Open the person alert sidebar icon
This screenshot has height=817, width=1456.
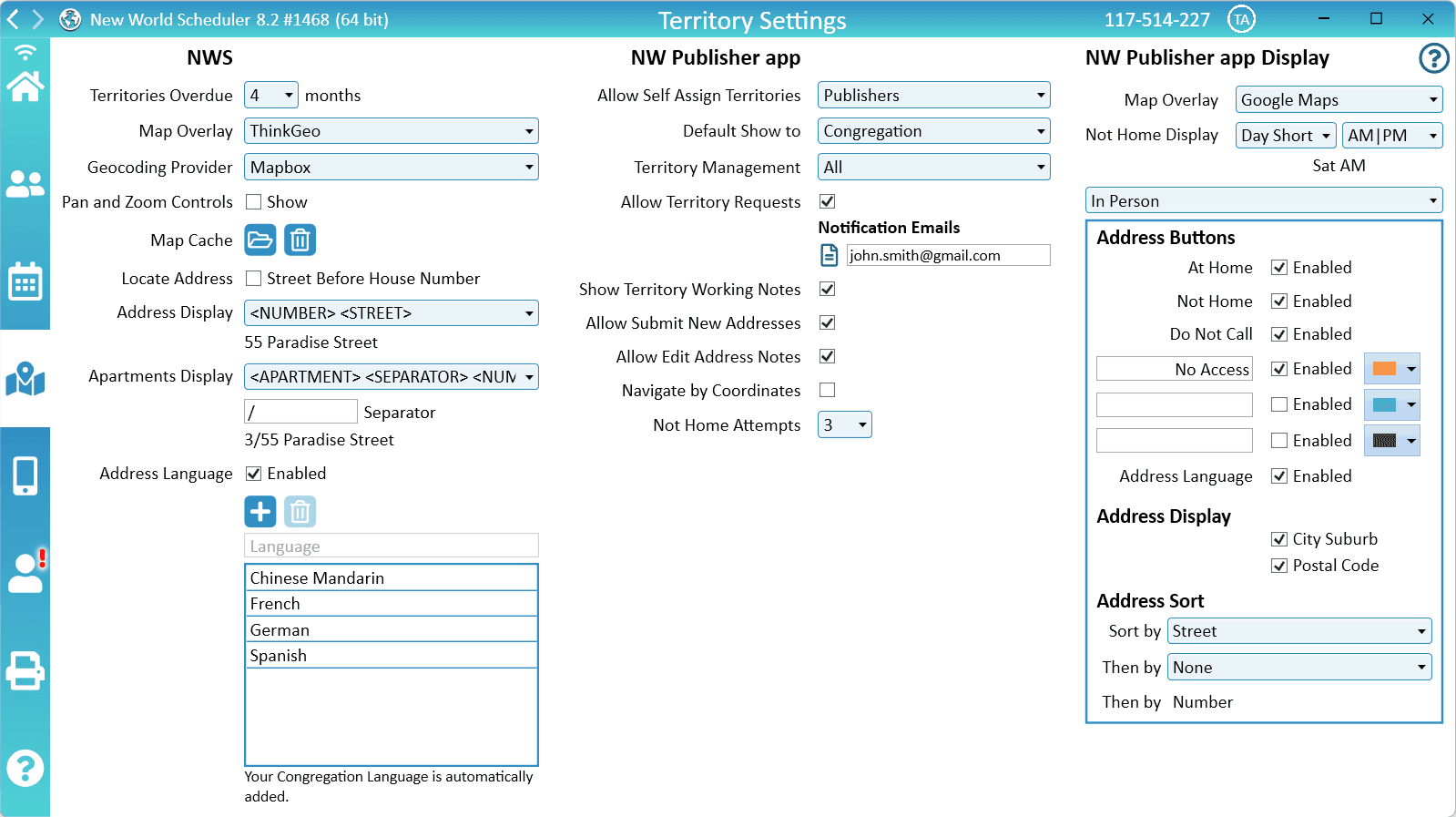[26, 573]
